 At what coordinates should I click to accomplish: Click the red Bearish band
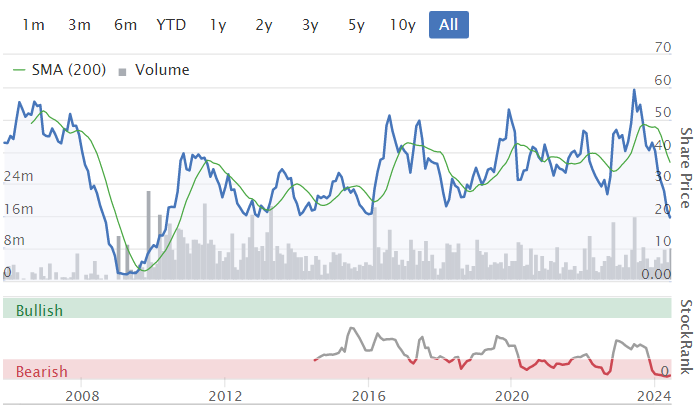click(x=337, y=369)
